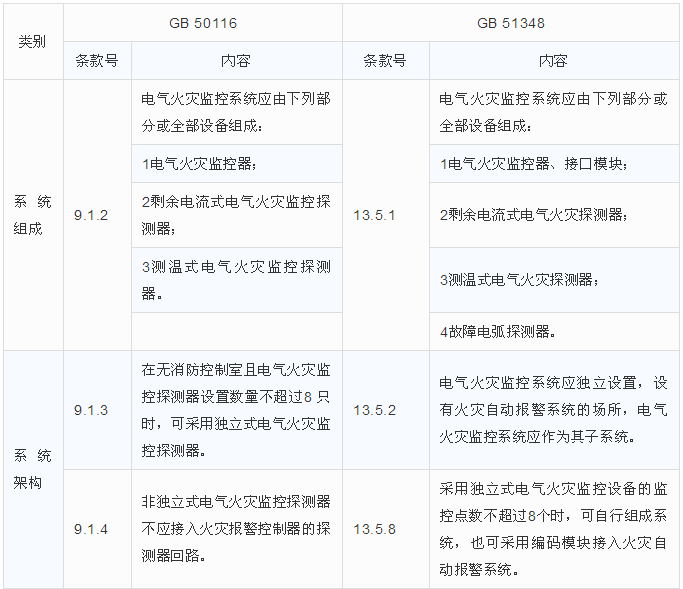Viewport: 683px width, 589px height.
Task: Select the 系统架构 category cell
Action: [x=32, y=469]
